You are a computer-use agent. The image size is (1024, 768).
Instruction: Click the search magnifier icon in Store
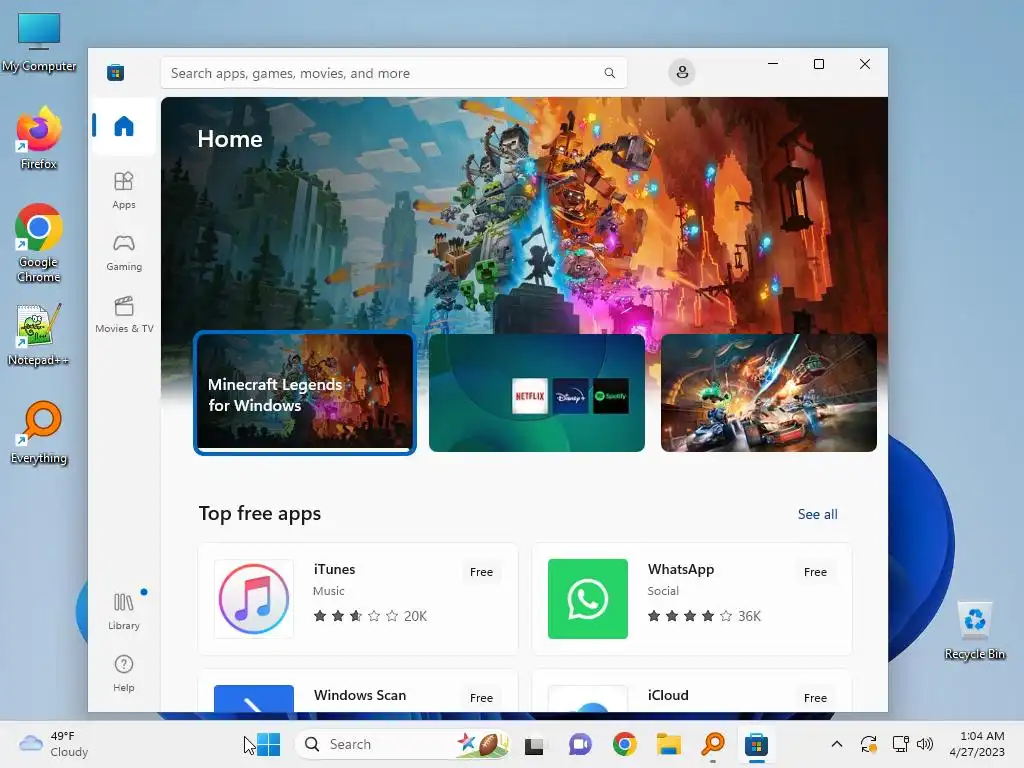coord(609,73)
